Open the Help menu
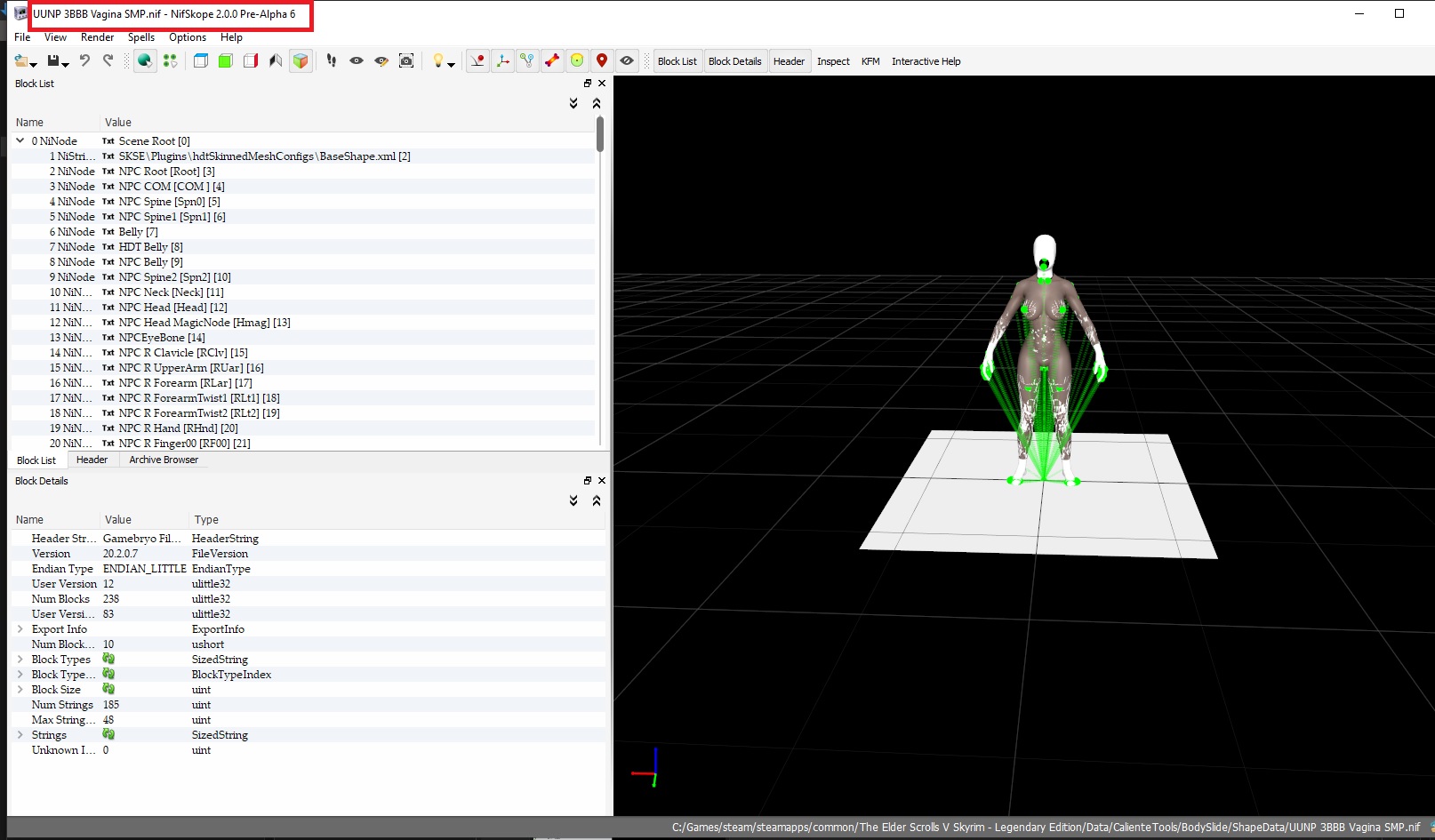The height and width of the screenshot is (840, 1435). 231,37
